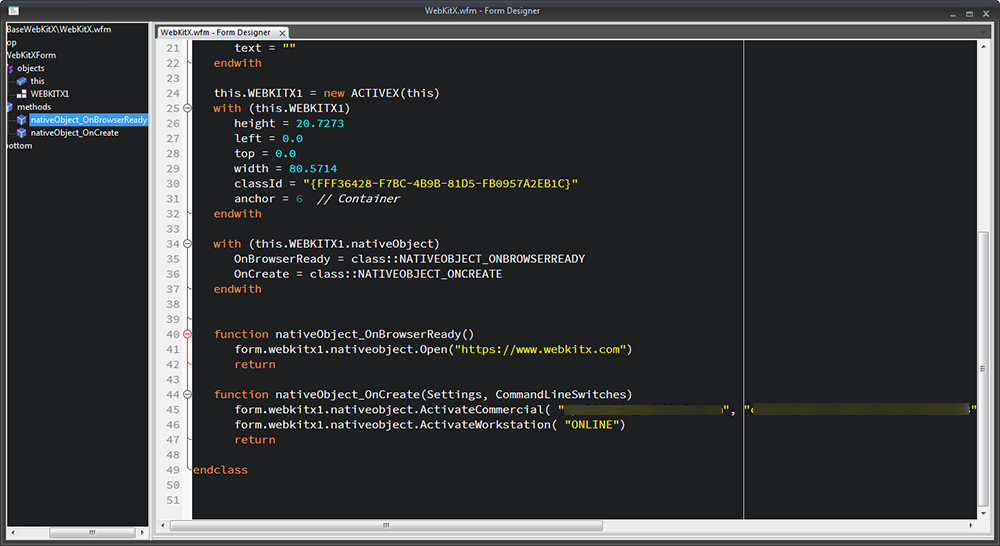Image resolution: width=1000 pixels, height=546 pixels.
Task: Select nativeObject_OnBrowserReady label in the tree
Action: 89,120
